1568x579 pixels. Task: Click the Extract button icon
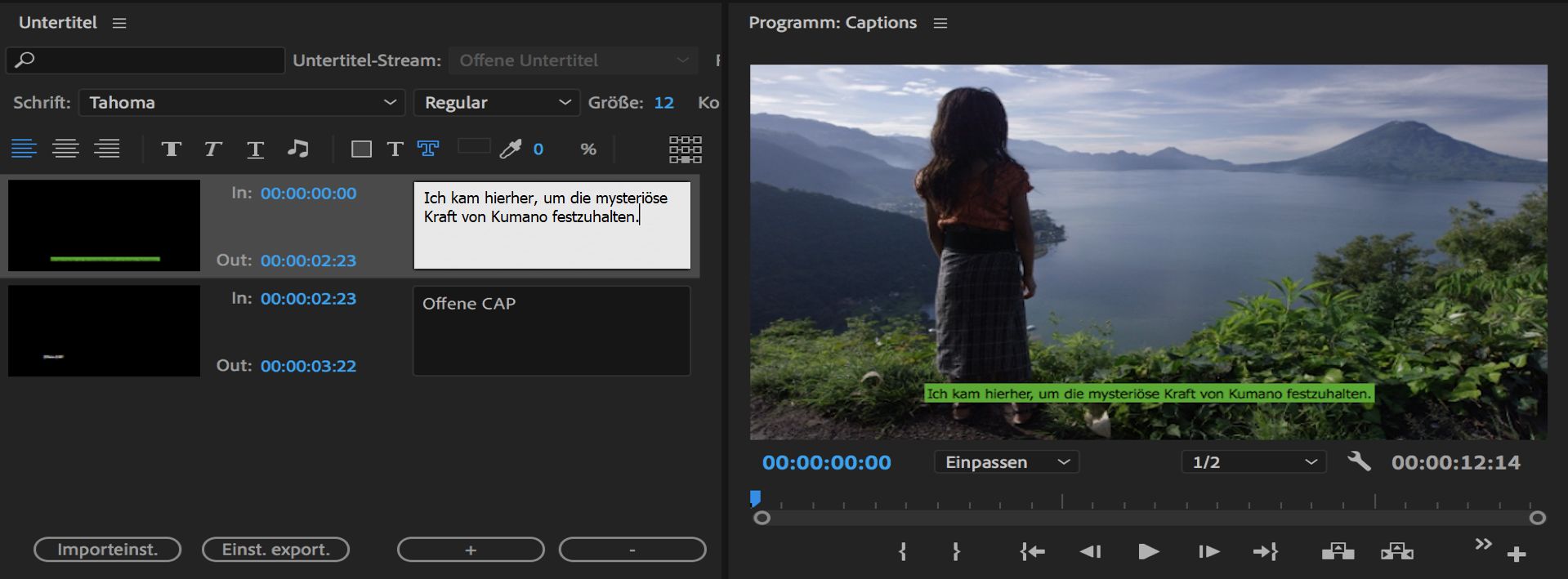(x=1397, y=552)
